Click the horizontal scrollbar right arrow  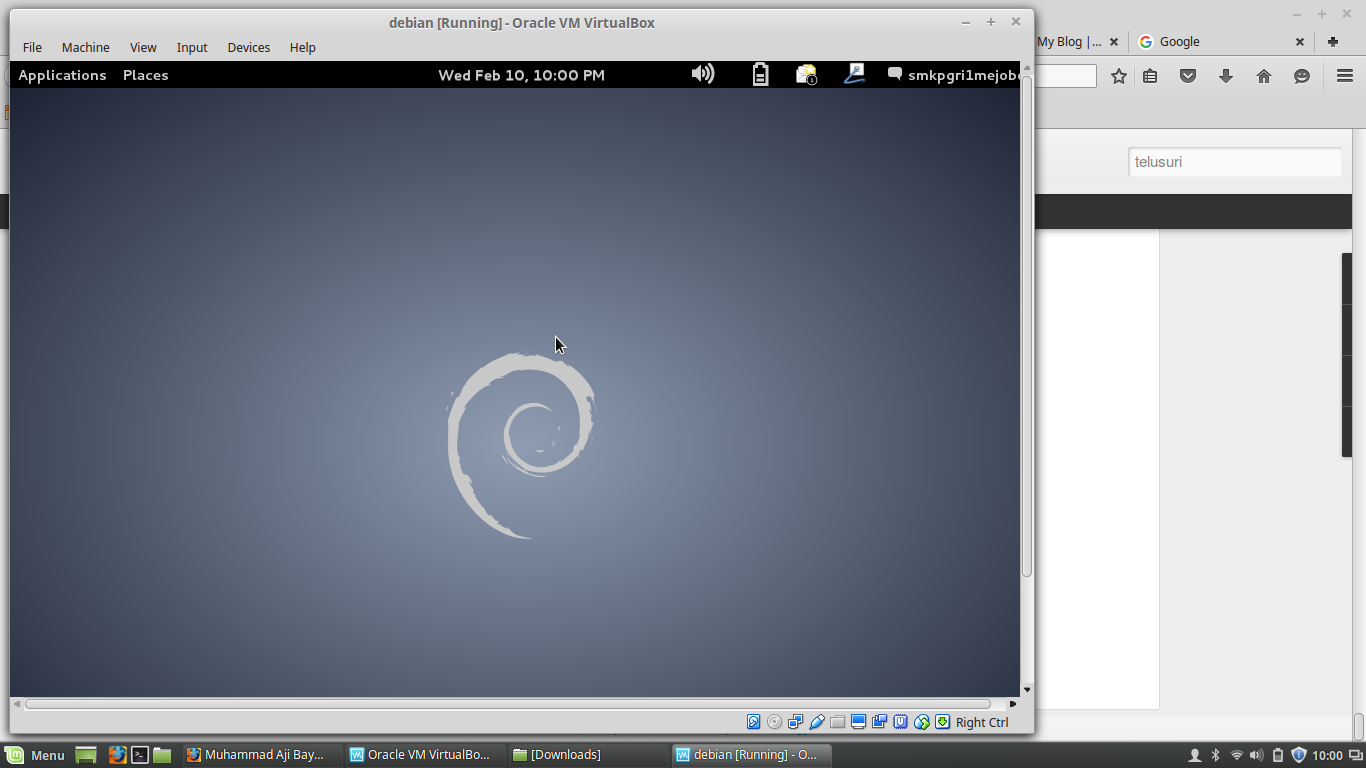[x=1012, y=704]
